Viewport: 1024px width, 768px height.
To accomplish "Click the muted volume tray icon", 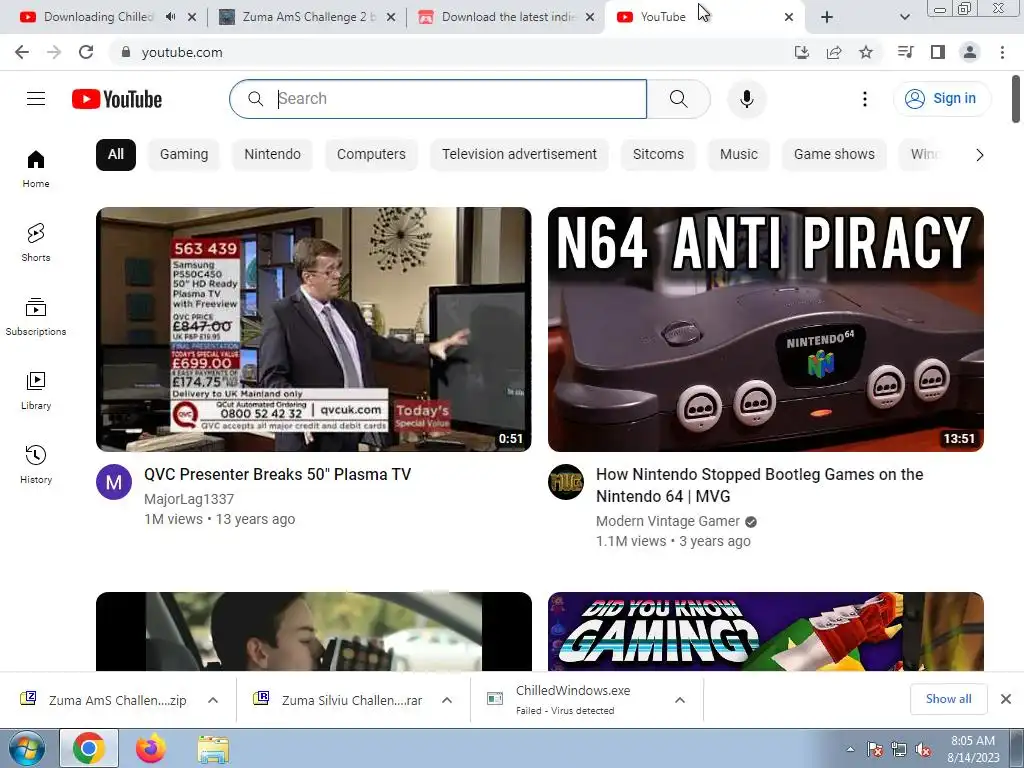I will [923, 749].
